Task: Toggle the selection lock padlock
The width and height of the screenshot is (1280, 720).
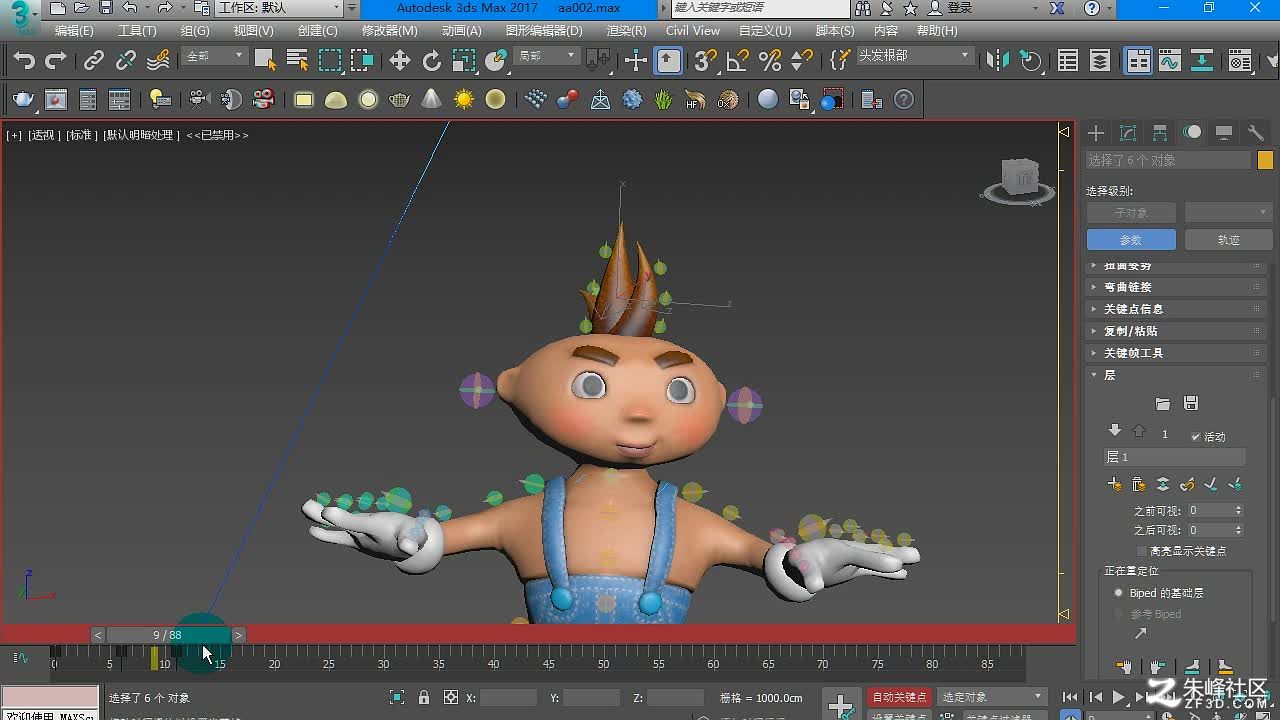Action: [x=424, y=697]
